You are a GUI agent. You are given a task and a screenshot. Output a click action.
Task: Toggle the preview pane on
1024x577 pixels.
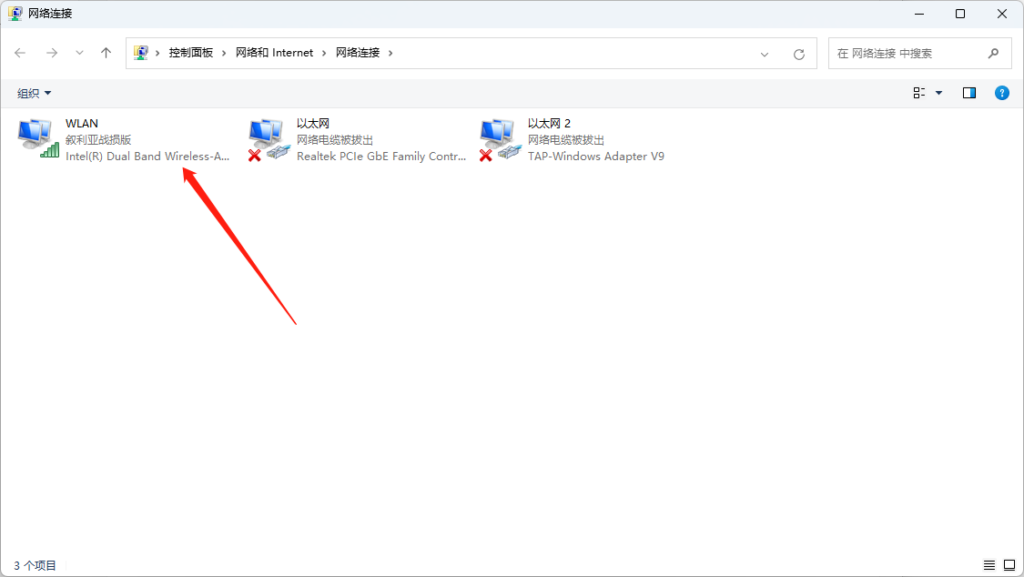(x=968, y=92)
